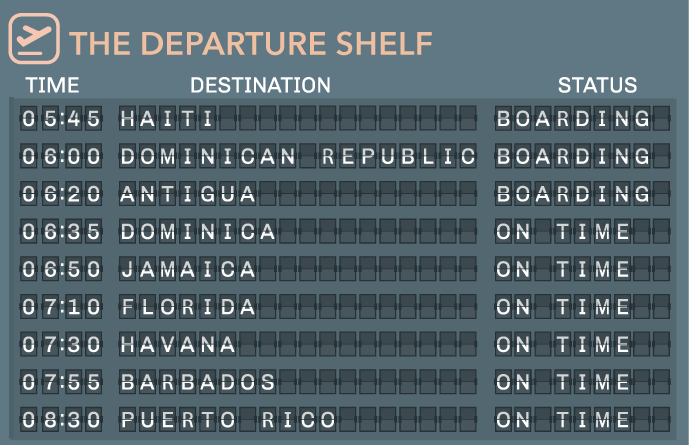
Task: Click Boarding status for Haiti
Action: (573, 118)
